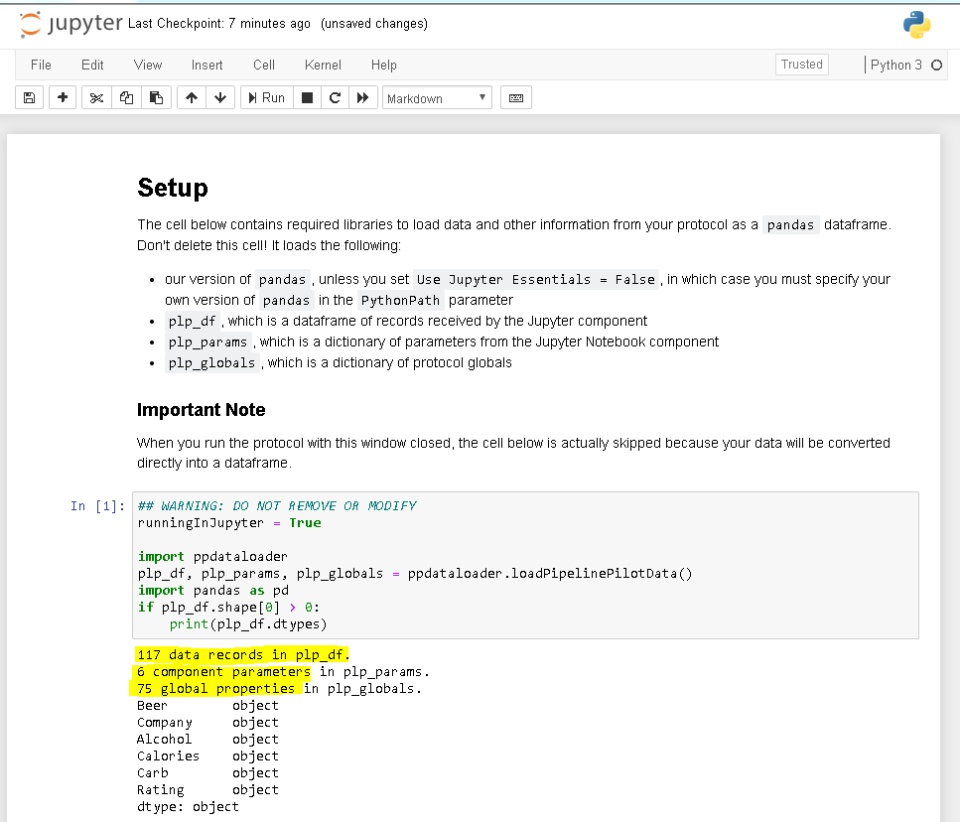The width and height of the screenshot is (960, 822).
Task: Click the import pandas as pd line
Action: (213, 590)
